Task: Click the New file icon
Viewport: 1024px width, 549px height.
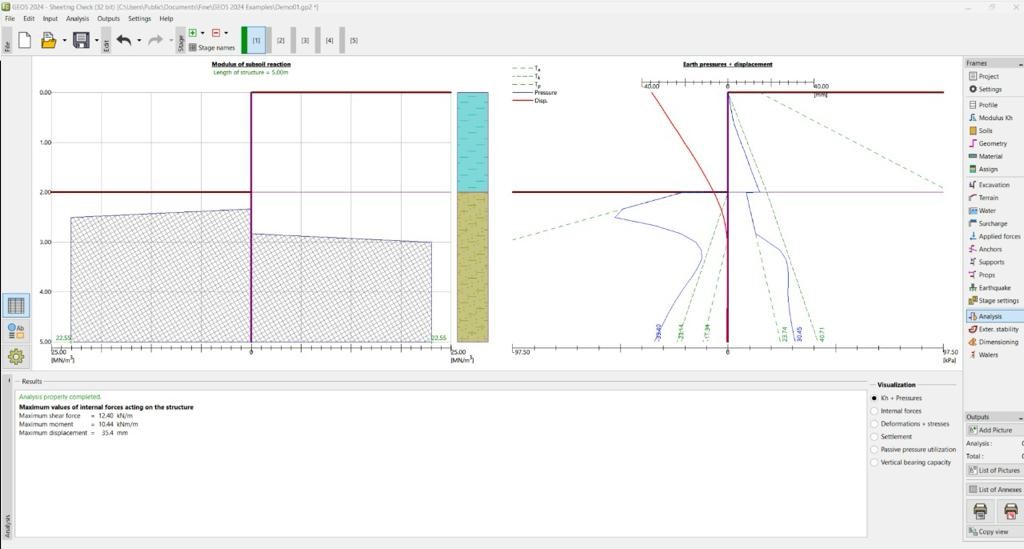Action: pos(24,40)
